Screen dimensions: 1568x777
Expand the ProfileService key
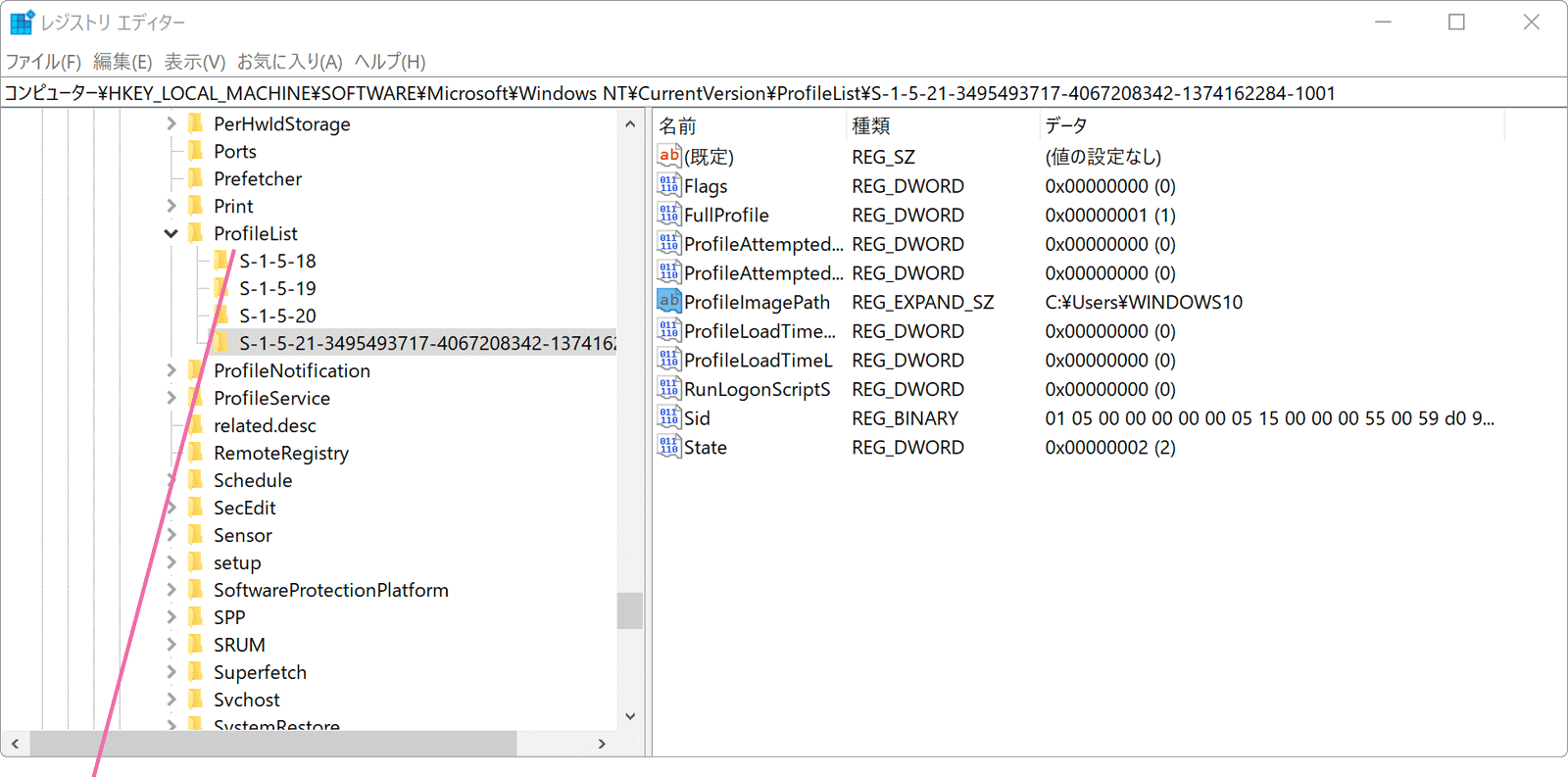pyautogui.click(x=171, y=398)
